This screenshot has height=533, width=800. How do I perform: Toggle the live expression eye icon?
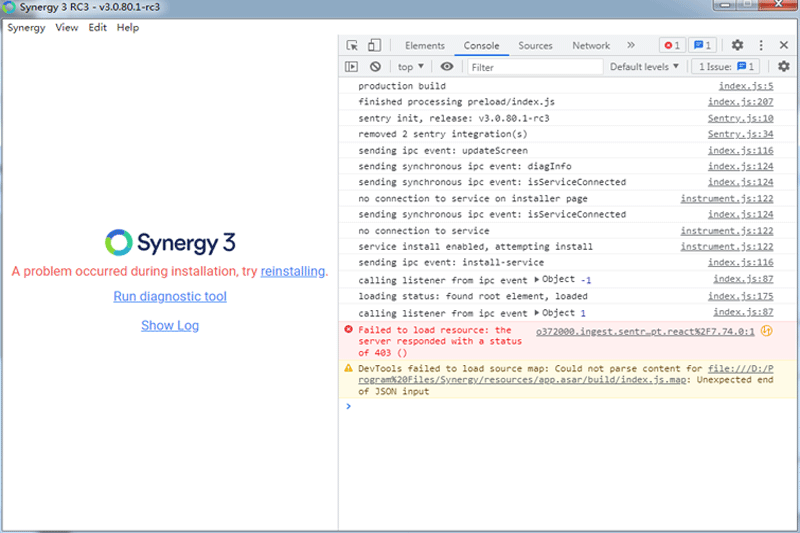447,66
